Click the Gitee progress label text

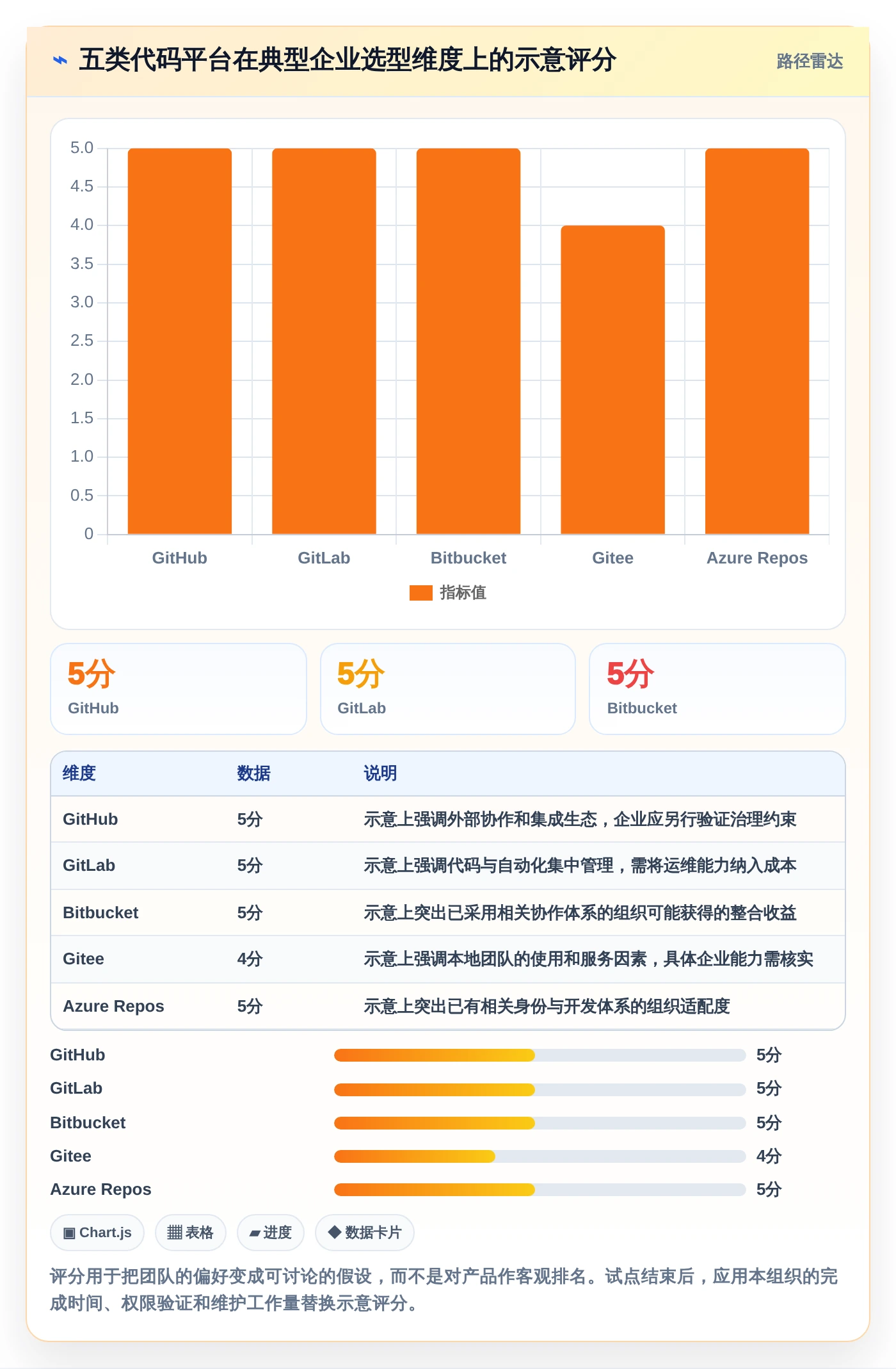click(x=71, y=1156)
